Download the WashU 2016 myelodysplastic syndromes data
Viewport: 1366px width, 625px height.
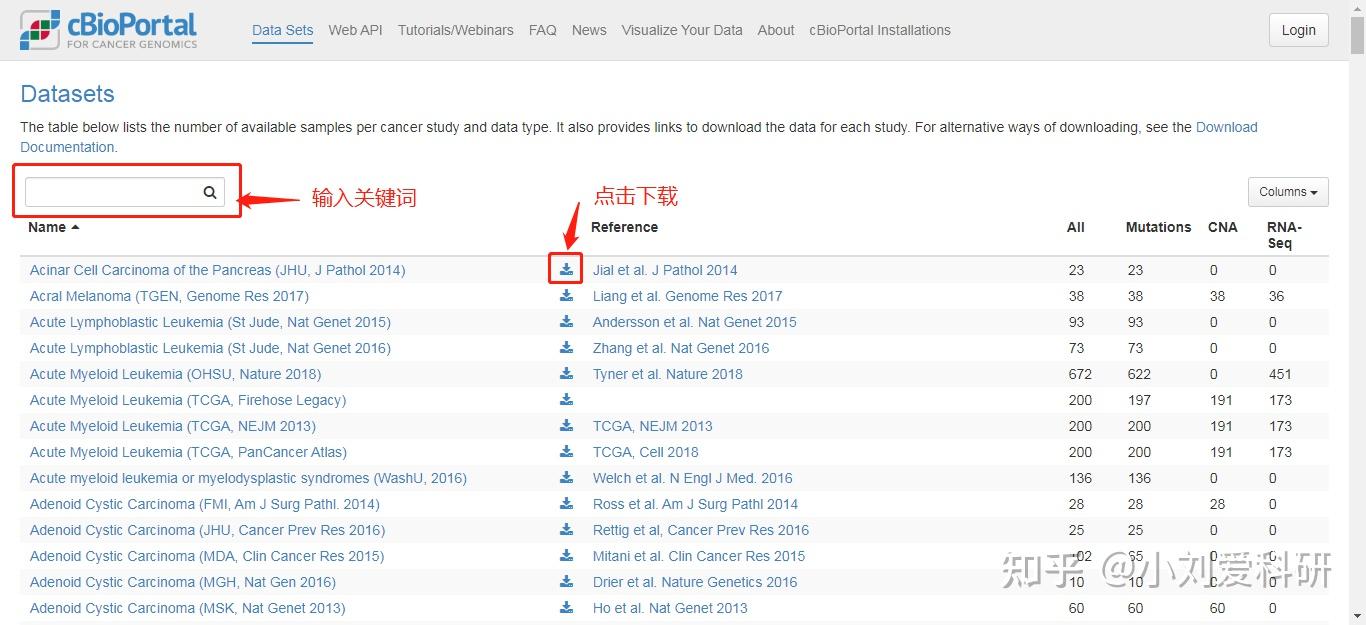click(566, 477)
